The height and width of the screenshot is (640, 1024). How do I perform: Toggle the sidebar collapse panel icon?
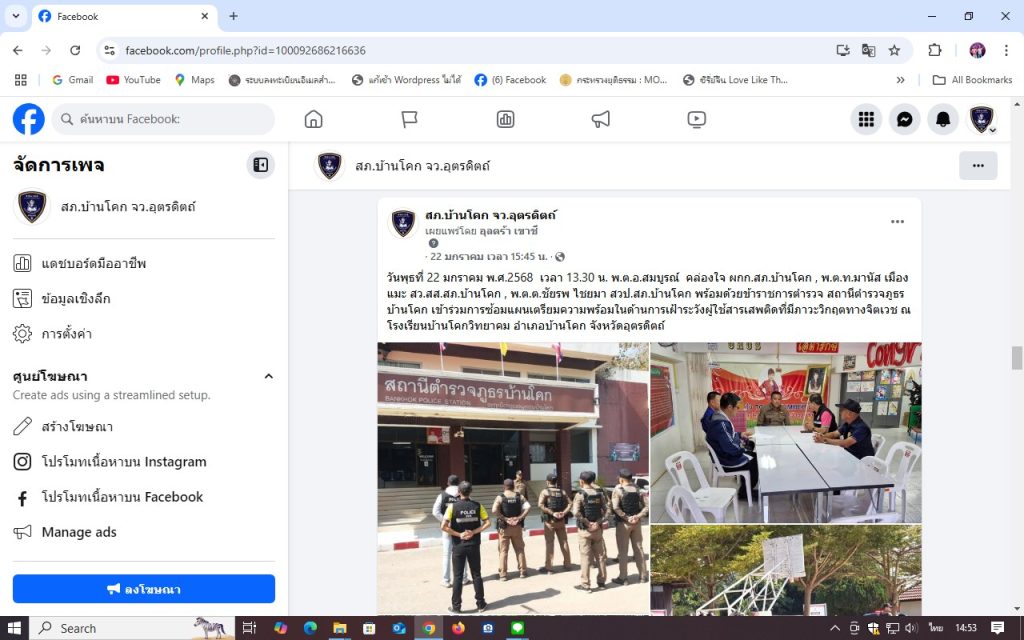(260, 165)
